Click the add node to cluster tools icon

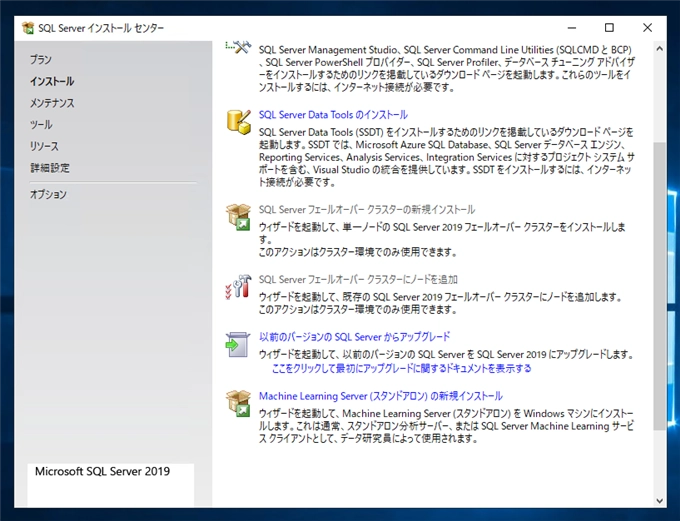239,286
